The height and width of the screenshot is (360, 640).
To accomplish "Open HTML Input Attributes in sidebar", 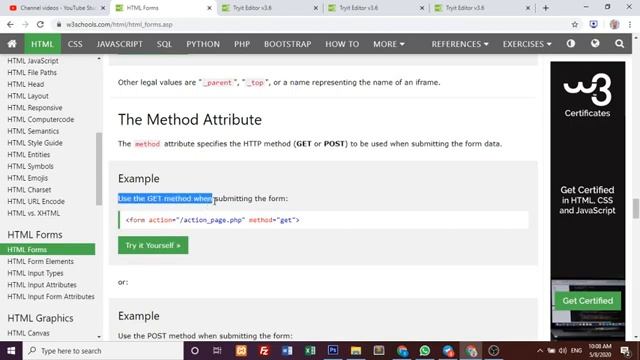I will click(x=42, y=285).
